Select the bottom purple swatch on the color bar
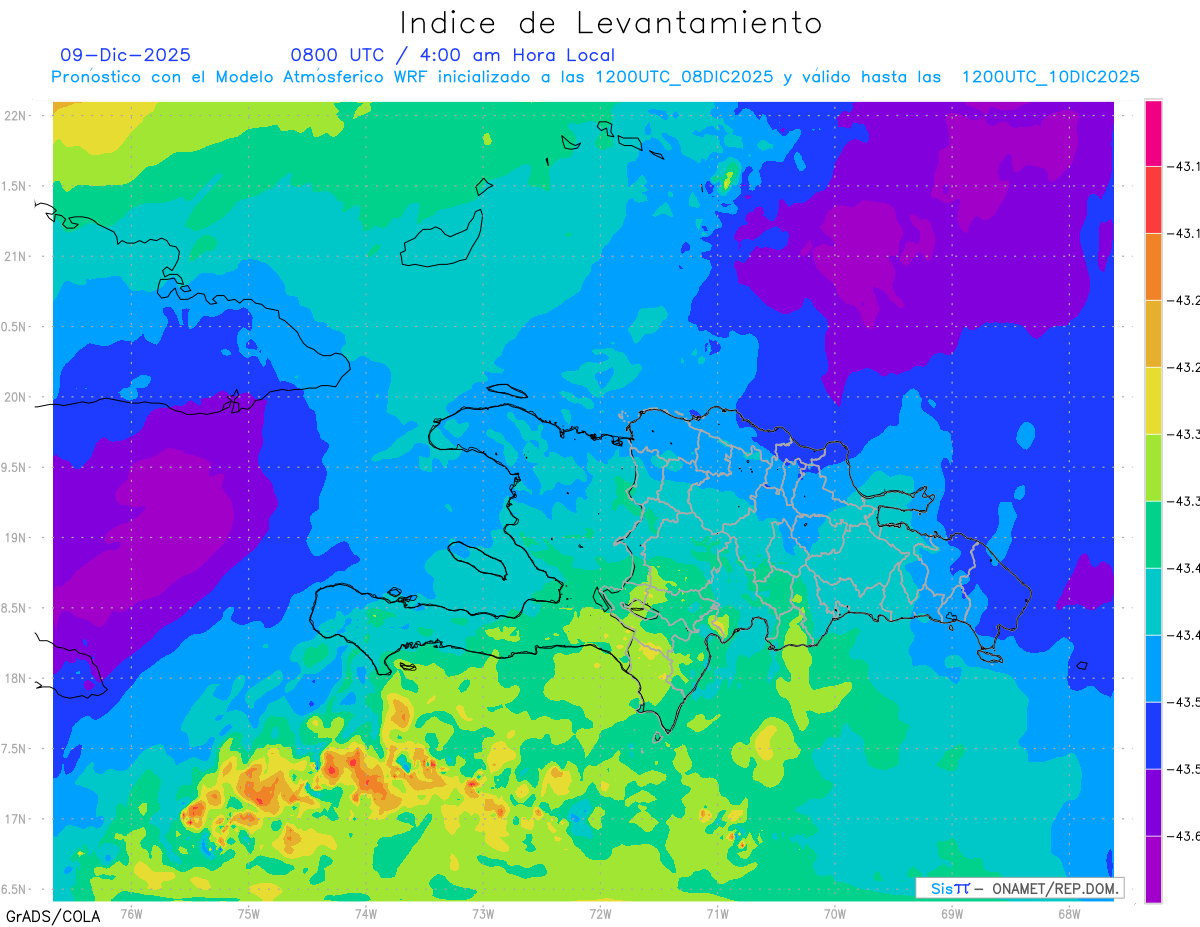1200x927 pixels. pos(1153,869)
